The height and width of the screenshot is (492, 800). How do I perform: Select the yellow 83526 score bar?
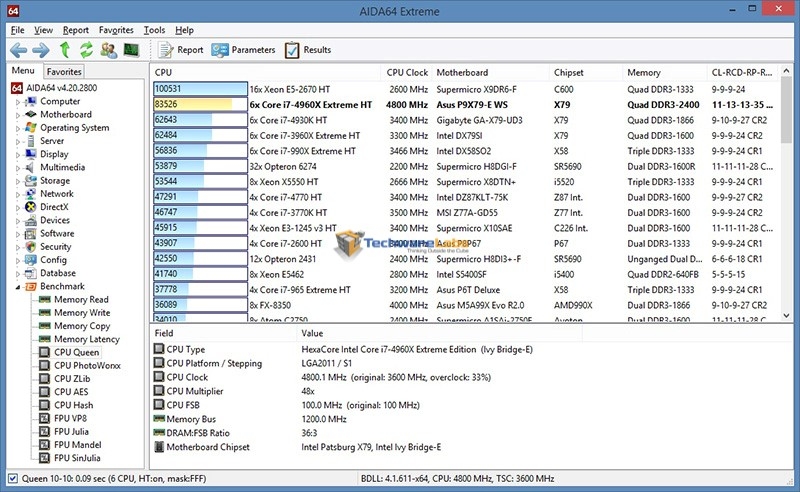pyautogui.click(x=201, y=105)
